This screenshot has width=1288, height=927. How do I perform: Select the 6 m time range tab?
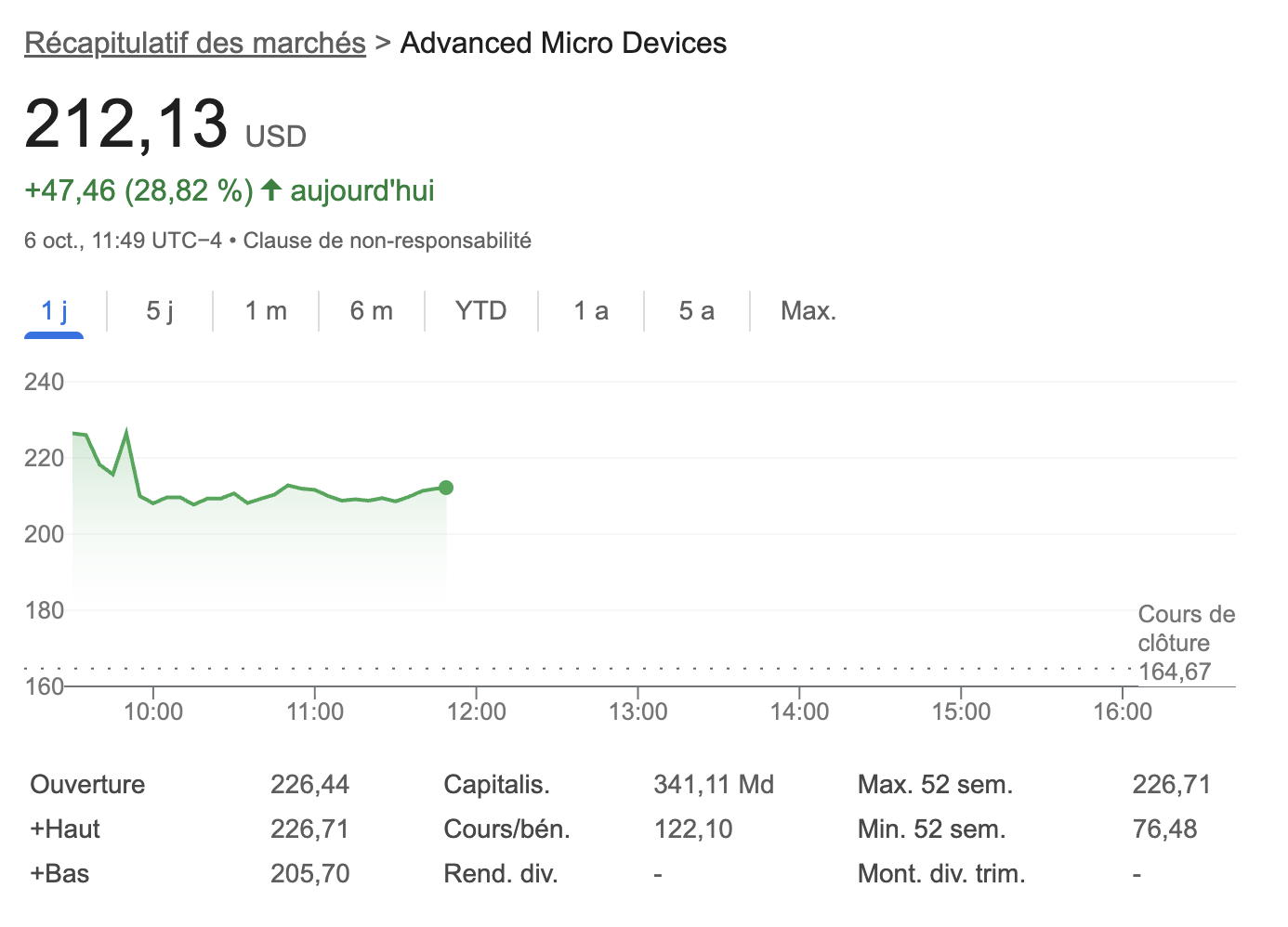(x=371, y=311)
